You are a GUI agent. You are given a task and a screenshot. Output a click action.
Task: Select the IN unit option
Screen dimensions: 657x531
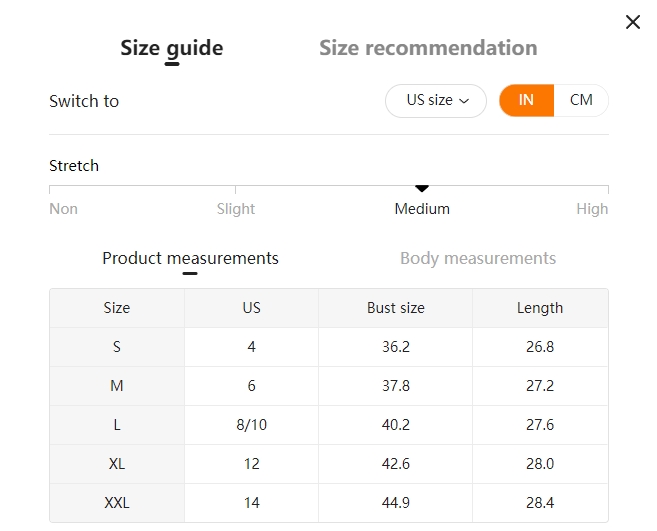click(526, 101)
